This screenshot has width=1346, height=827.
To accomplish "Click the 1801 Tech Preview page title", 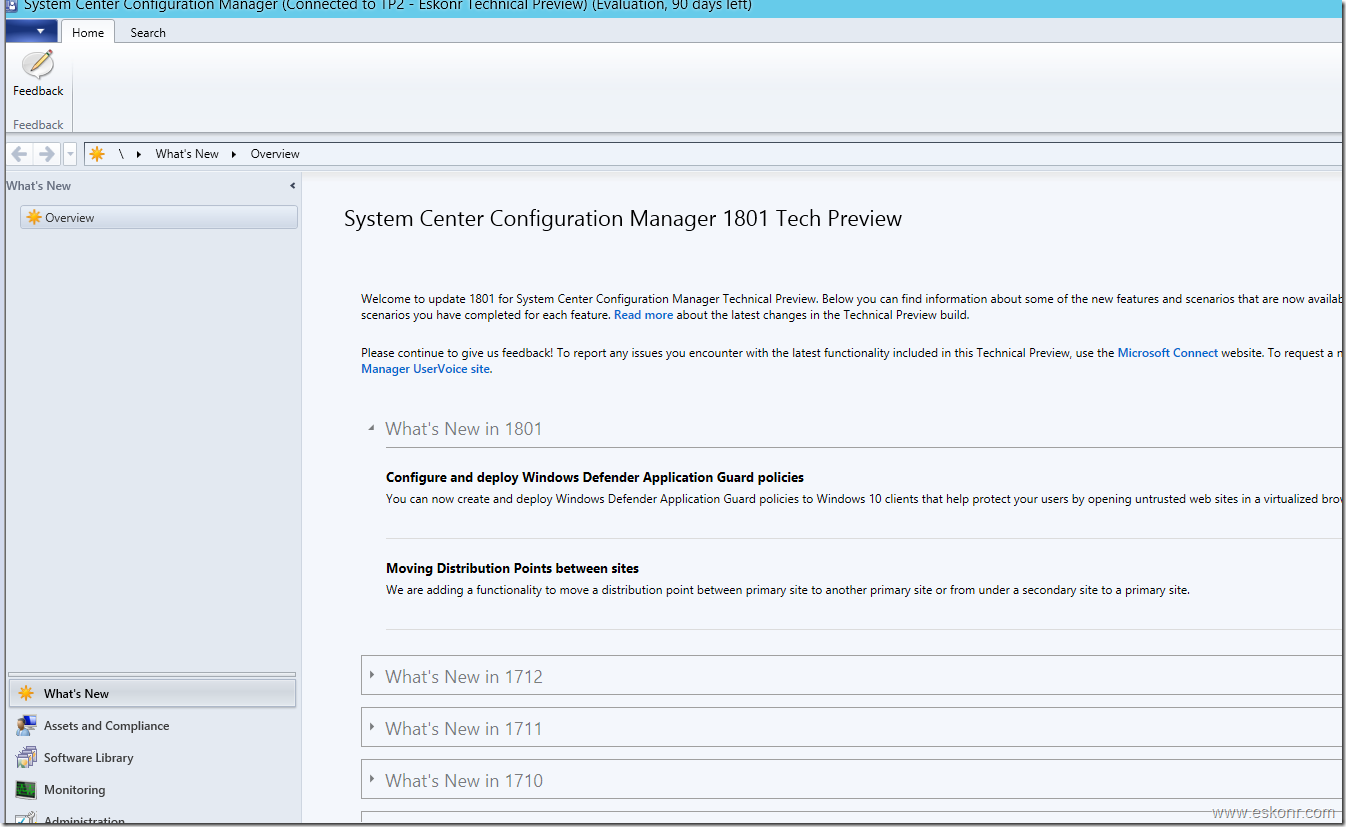I will pos(623,218).
